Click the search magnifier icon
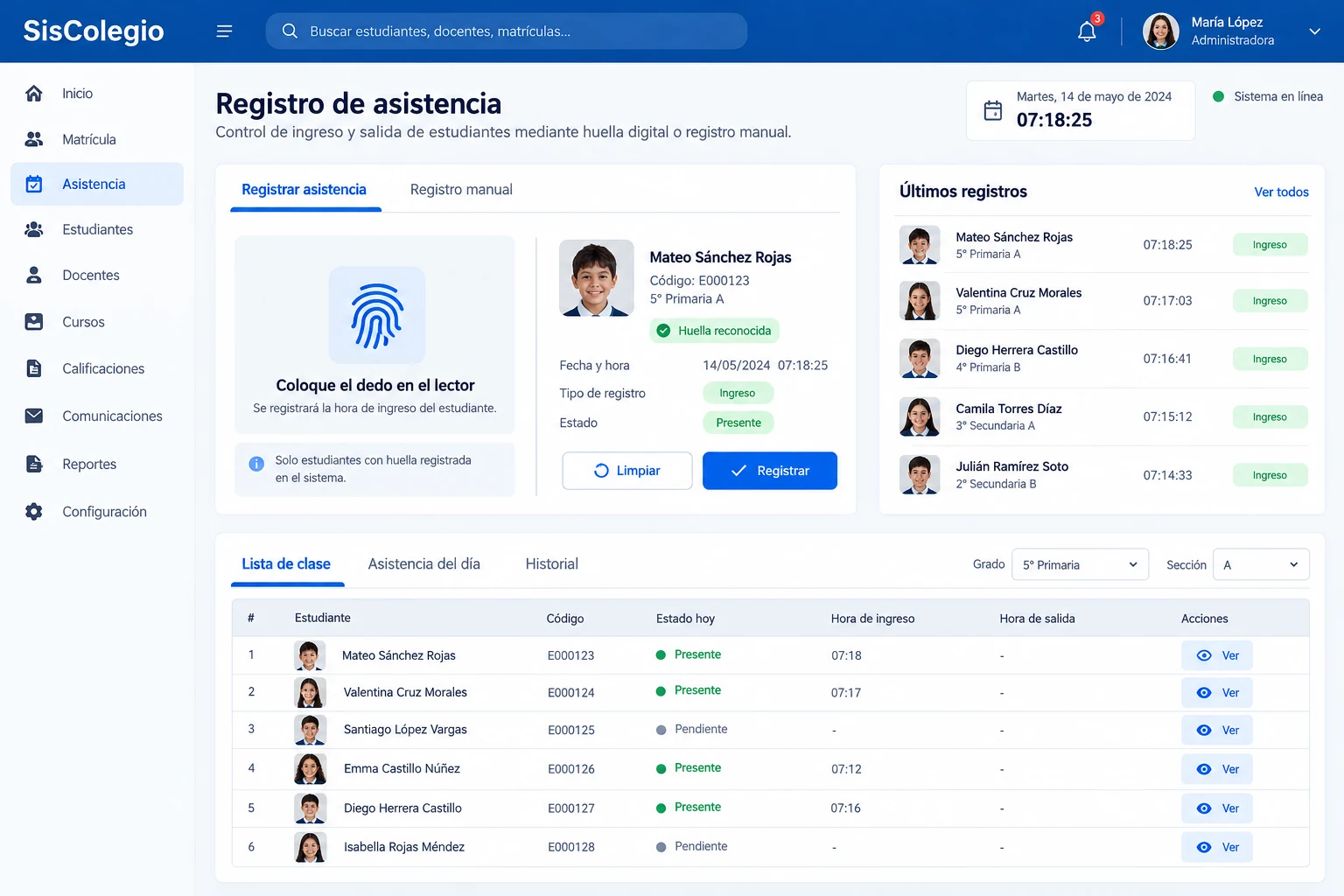This screenshot has width=1344, height=896. pyautogui.click(x=290, y=31)
